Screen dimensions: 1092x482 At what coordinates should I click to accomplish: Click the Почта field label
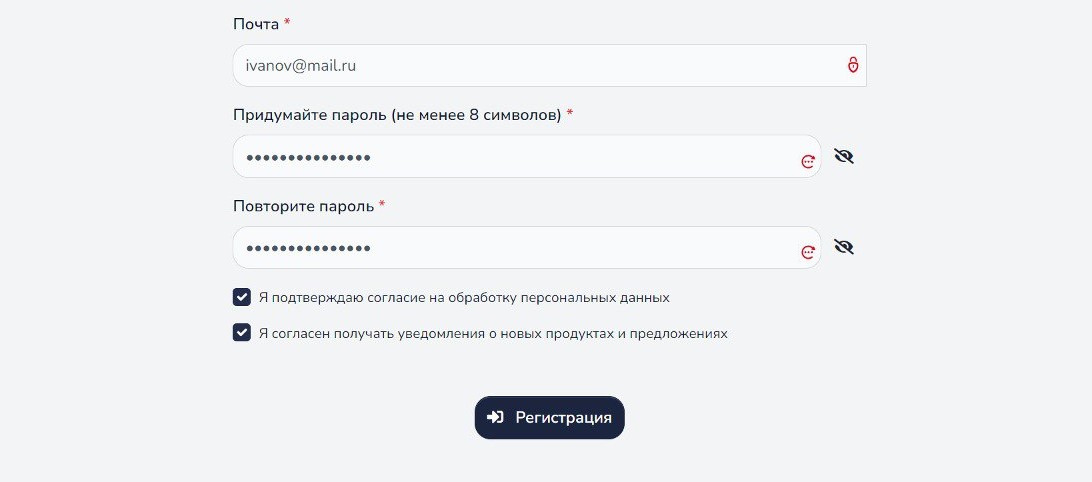point(256,24)
